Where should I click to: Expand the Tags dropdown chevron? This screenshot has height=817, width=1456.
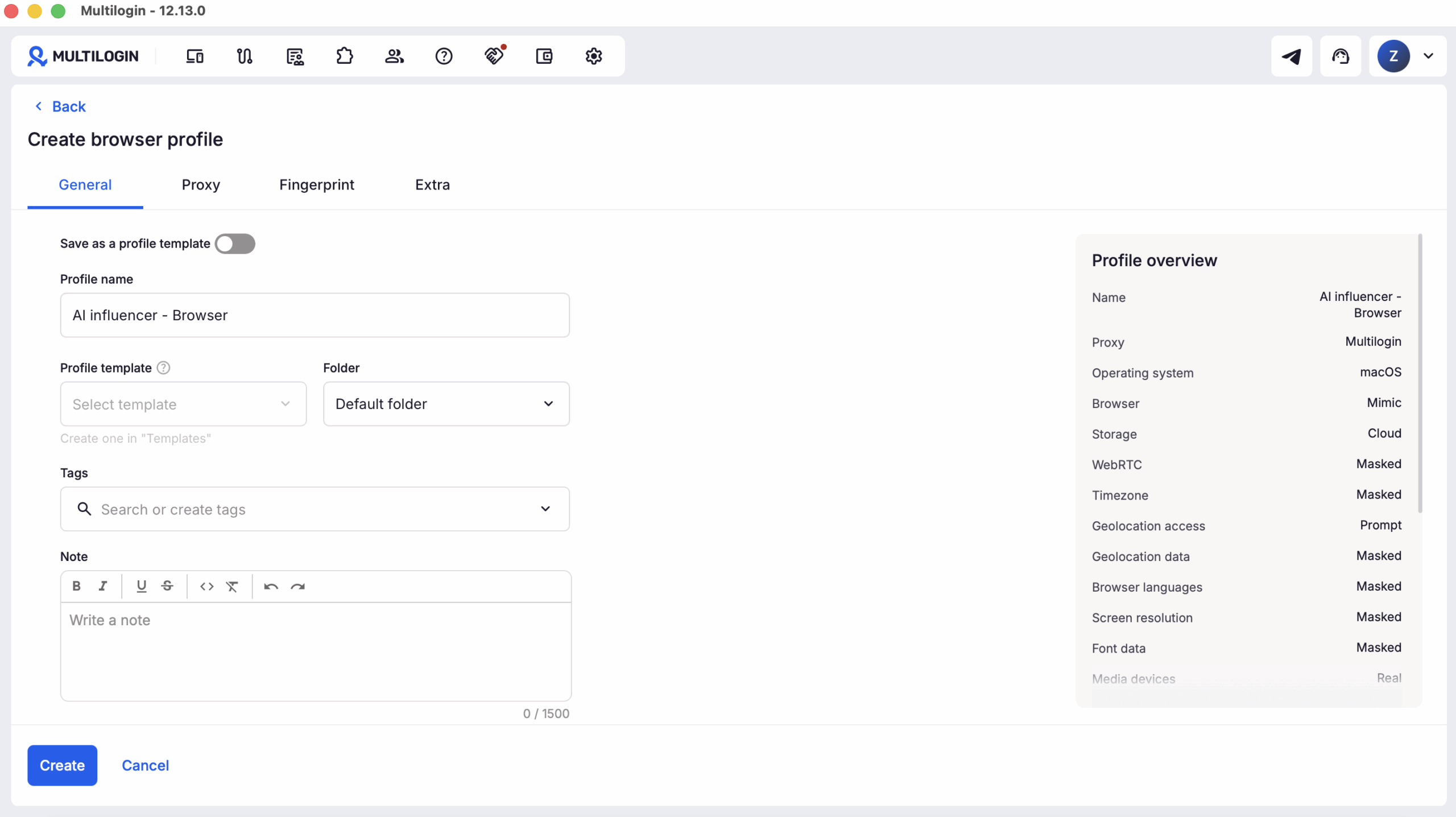pos(545,509)
